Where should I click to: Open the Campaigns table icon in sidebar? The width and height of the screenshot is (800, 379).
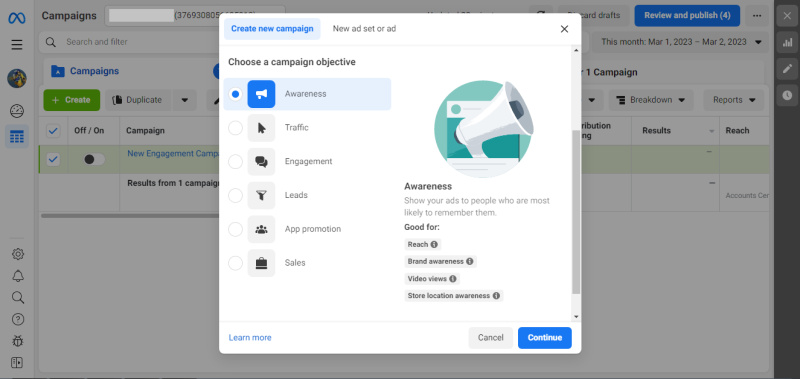(17, 137)
